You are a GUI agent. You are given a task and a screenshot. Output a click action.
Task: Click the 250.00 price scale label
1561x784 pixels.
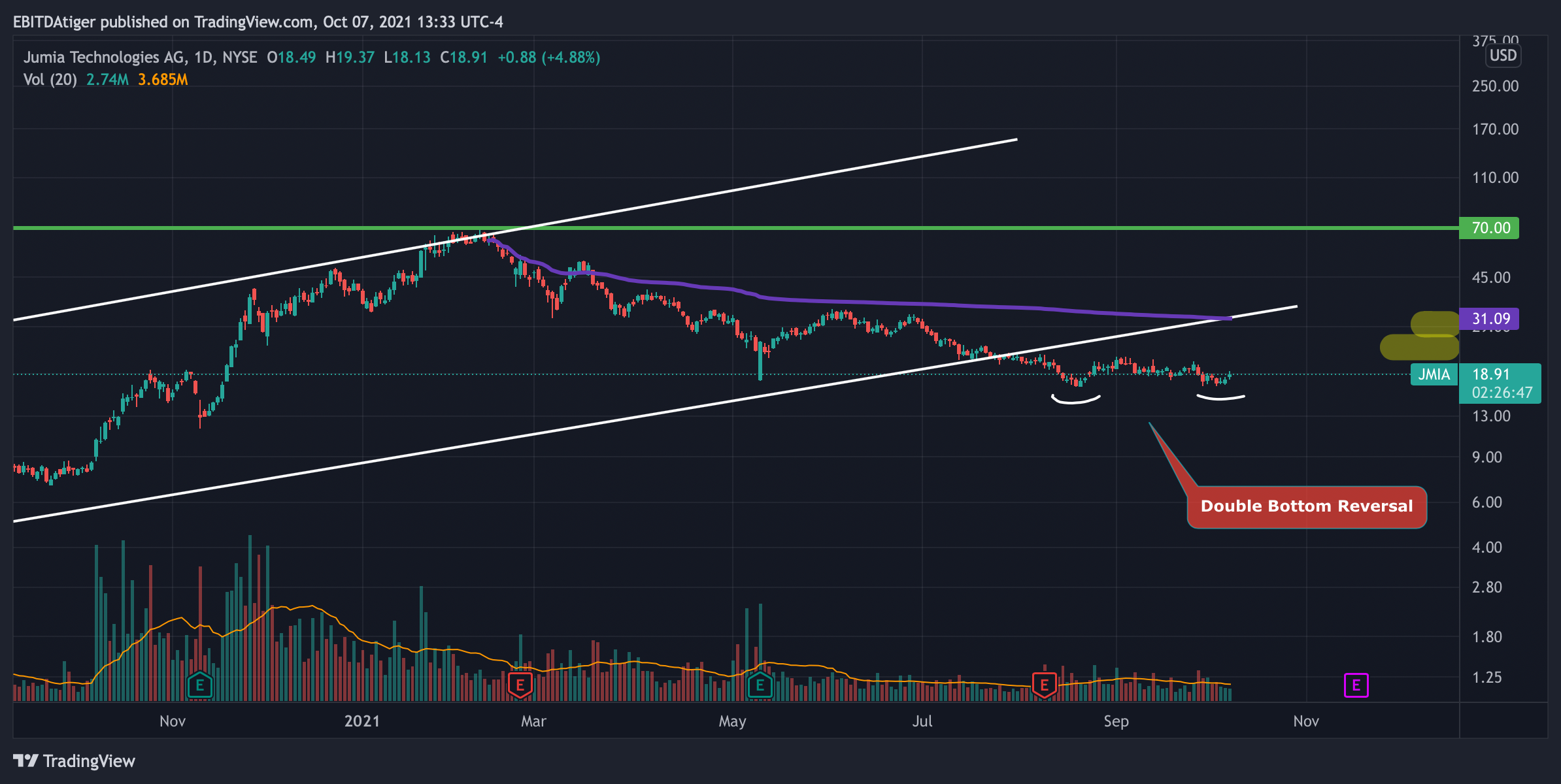click(1495, 86)
